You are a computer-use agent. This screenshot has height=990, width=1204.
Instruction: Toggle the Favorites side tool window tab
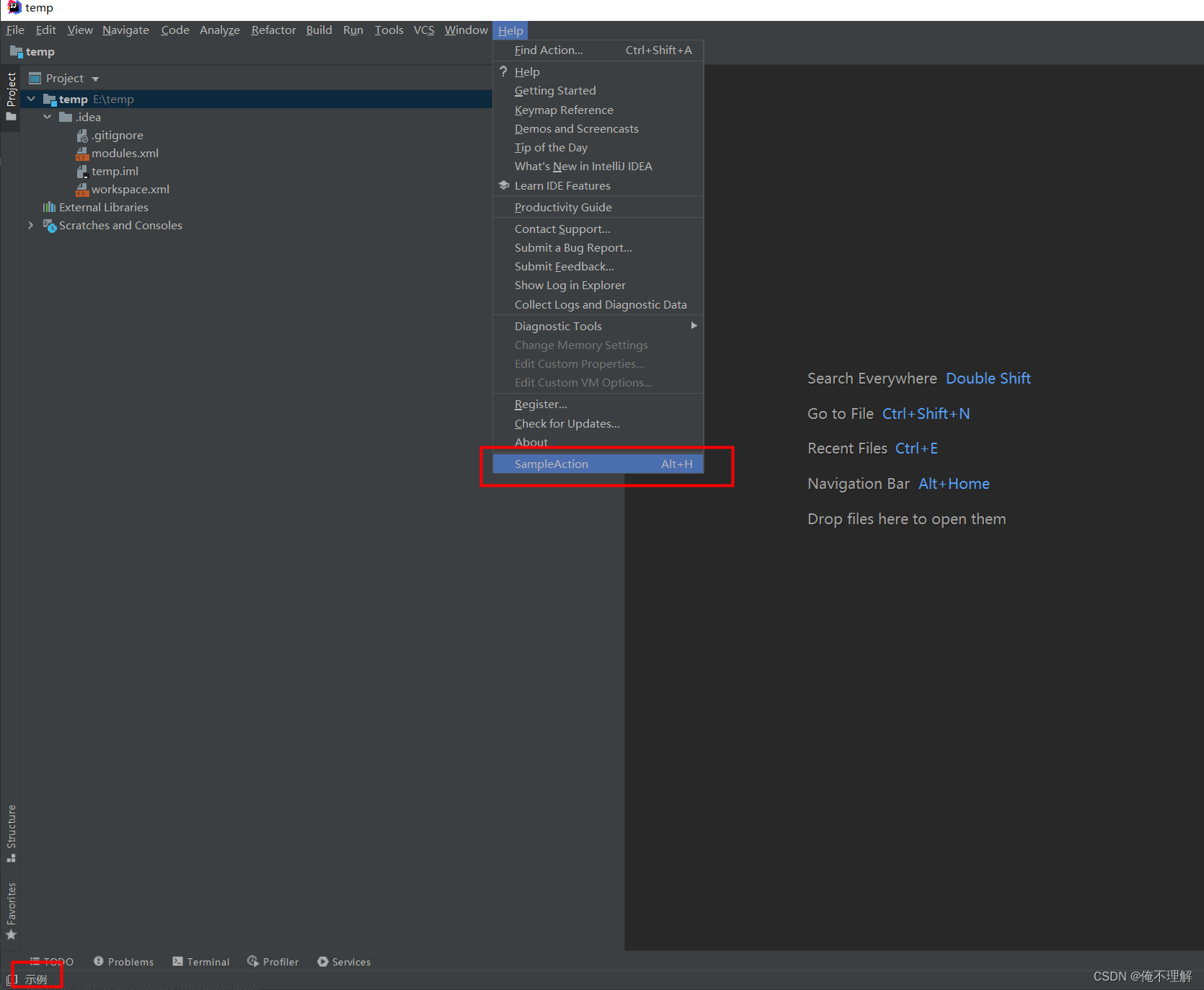point(11,911)
